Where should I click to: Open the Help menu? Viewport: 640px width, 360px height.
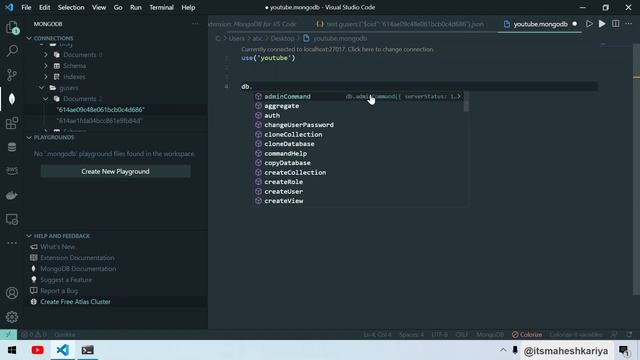(188, 7)
